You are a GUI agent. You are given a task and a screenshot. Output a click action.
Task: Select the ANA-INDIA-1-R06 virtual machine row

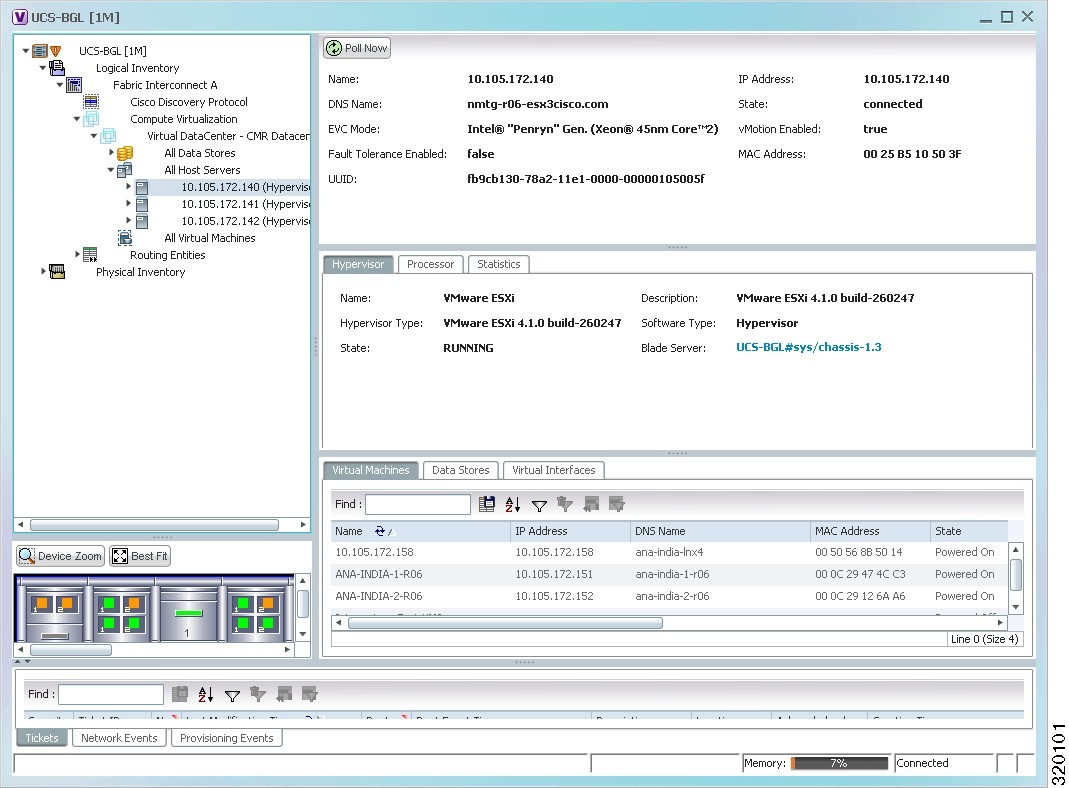click(x=669, y=575)
